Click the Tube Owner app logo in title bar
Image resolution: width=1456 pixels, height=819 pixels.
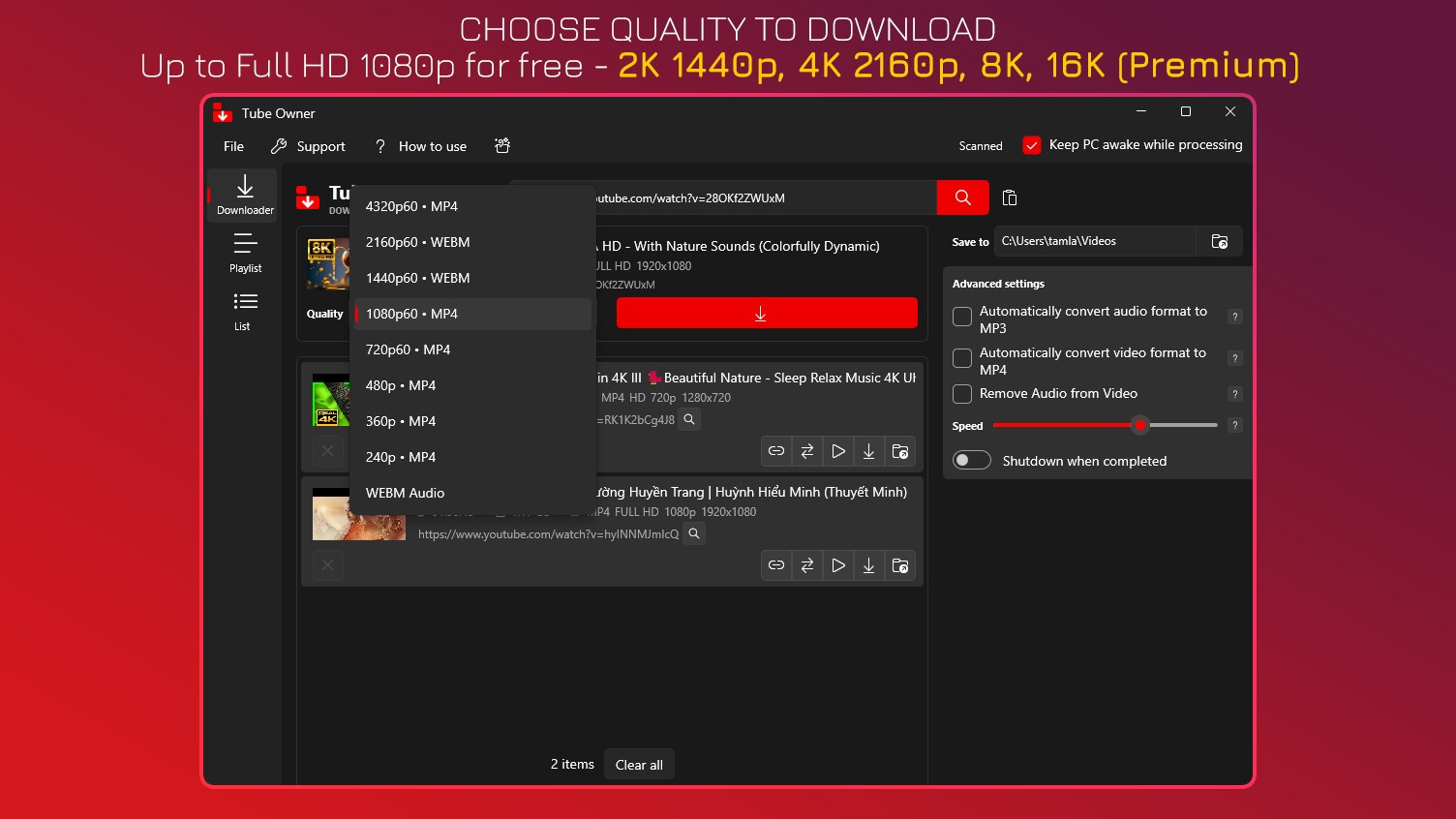(223, 113)
